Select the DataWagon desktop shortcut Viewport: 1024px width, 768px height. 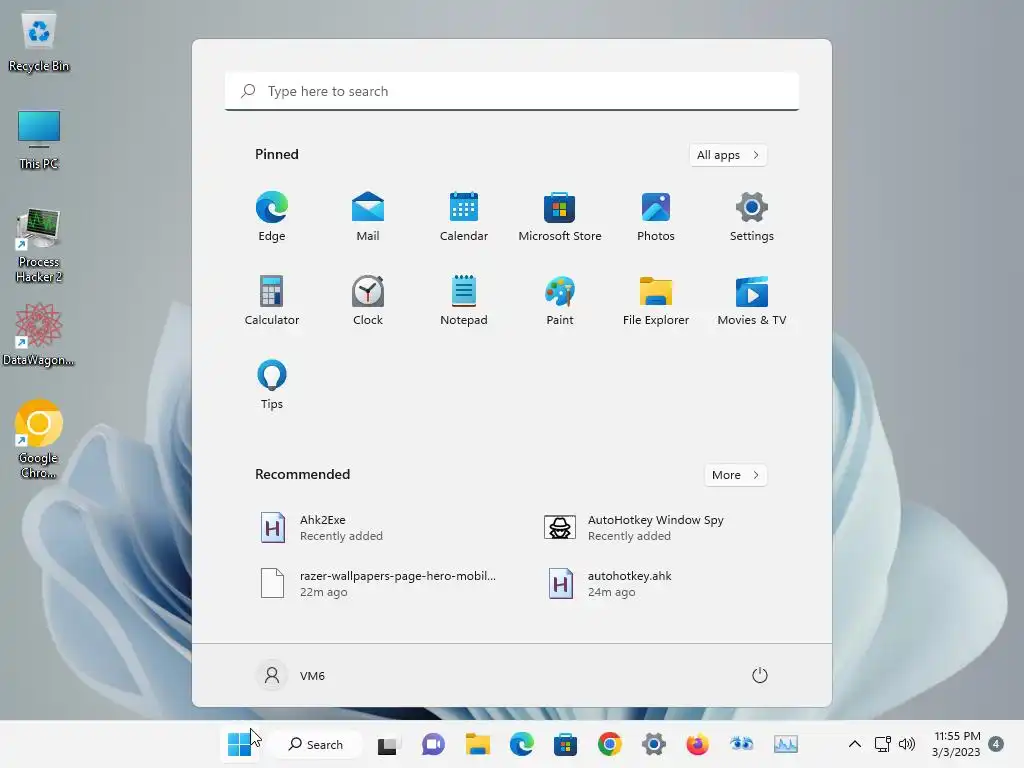tap(39, 335)
